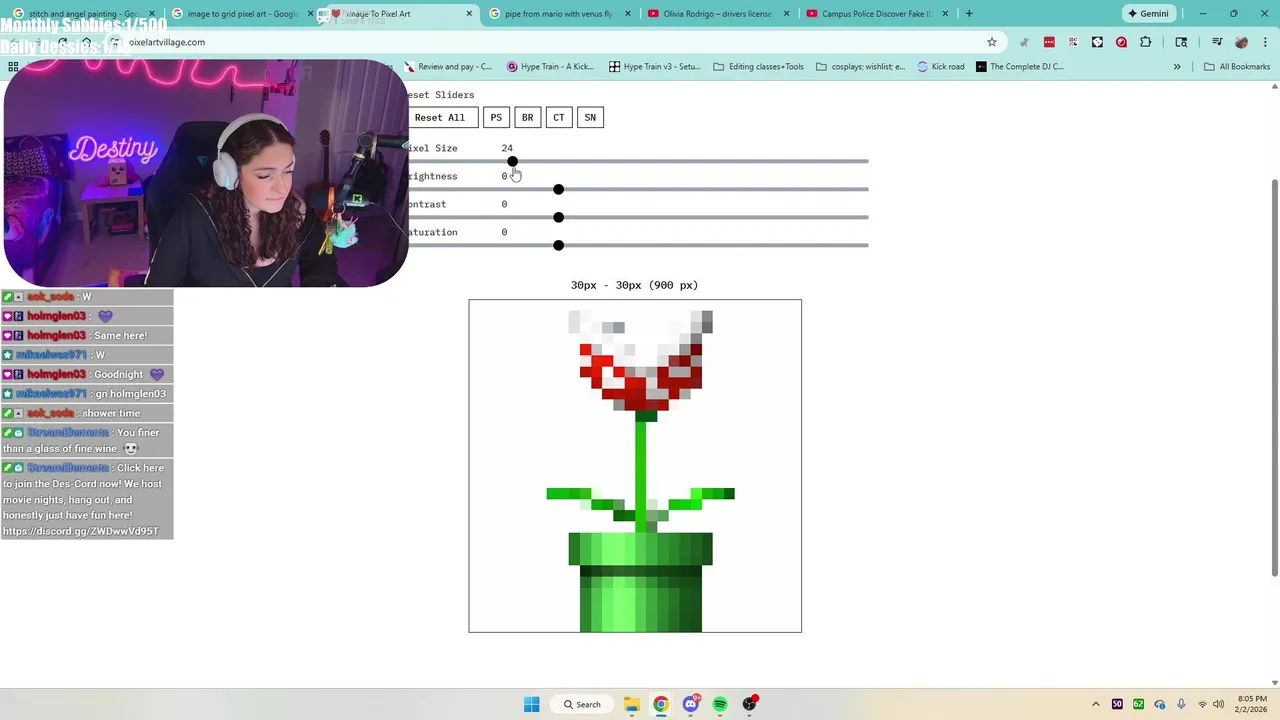Open the Chrome profile avatar
Viewport: 1280px width, 720px height.
click(1241, 42)
